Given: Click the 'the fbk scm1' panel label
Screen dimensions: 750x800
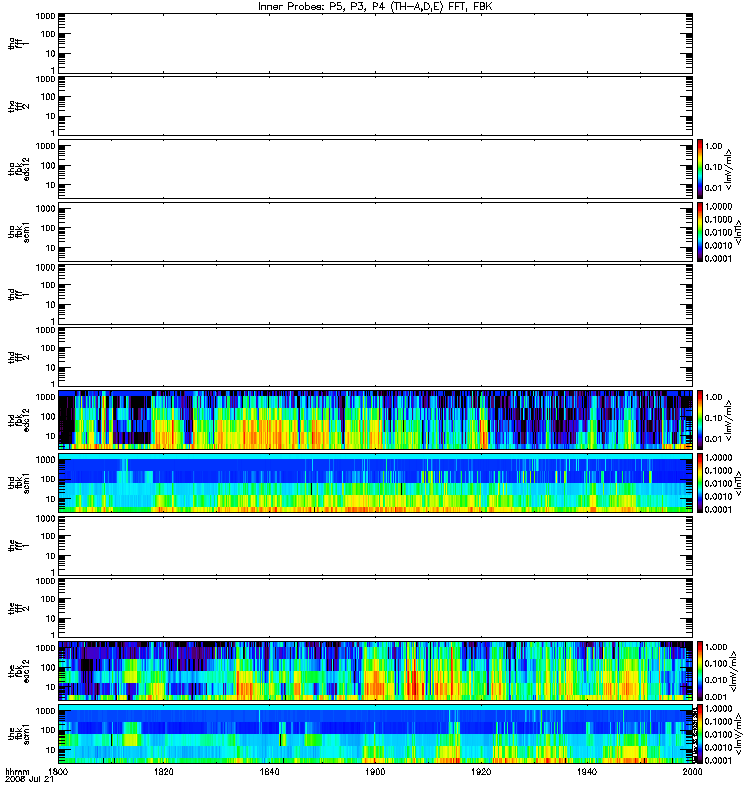Looking at the screenshot, I should [18, 734].
